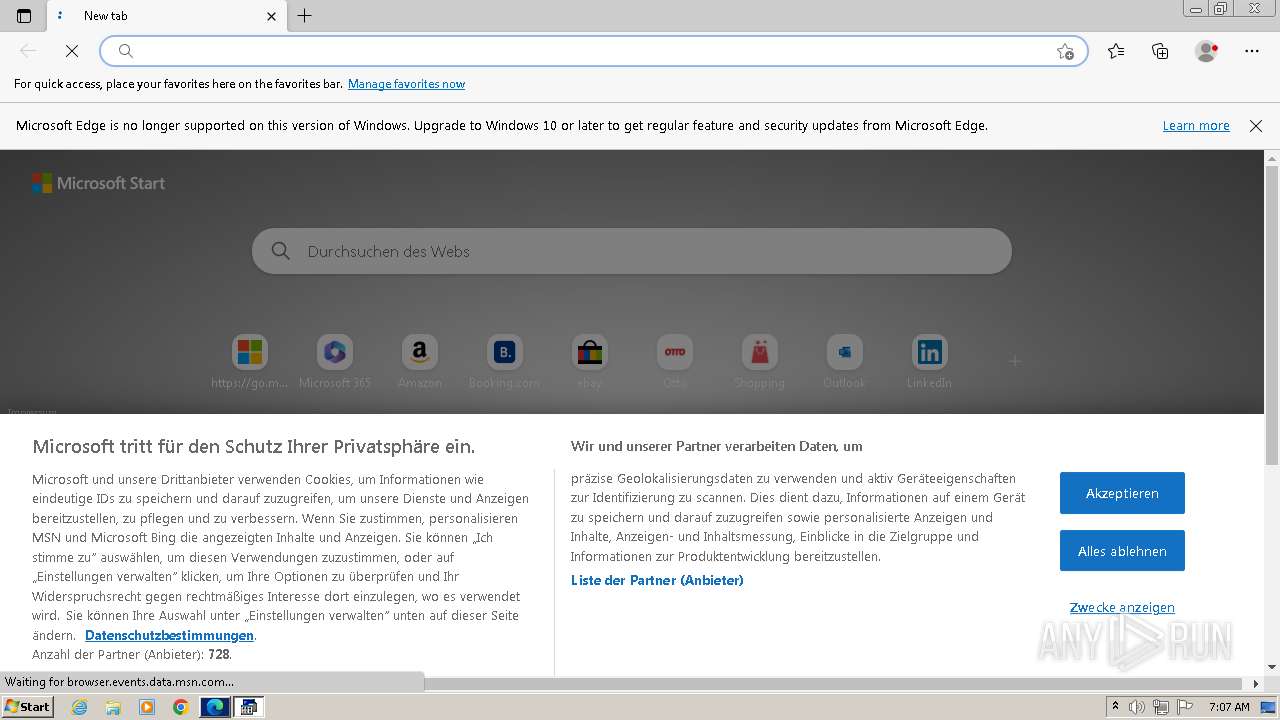Click Manage favorites now link
1280x720 pixels.
click(x=406, y=84)
